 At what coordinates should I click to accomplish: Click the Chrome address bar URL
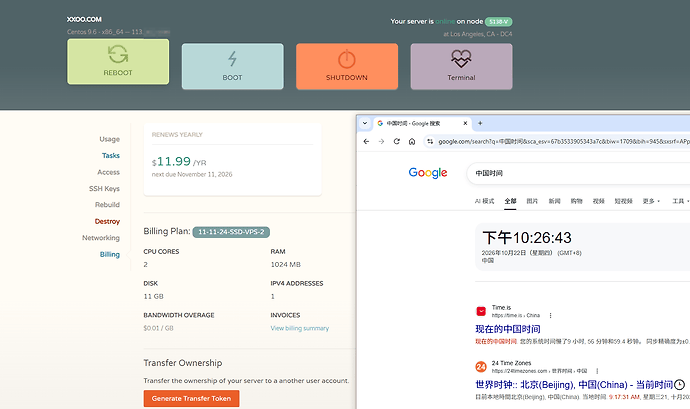[564, 141]
